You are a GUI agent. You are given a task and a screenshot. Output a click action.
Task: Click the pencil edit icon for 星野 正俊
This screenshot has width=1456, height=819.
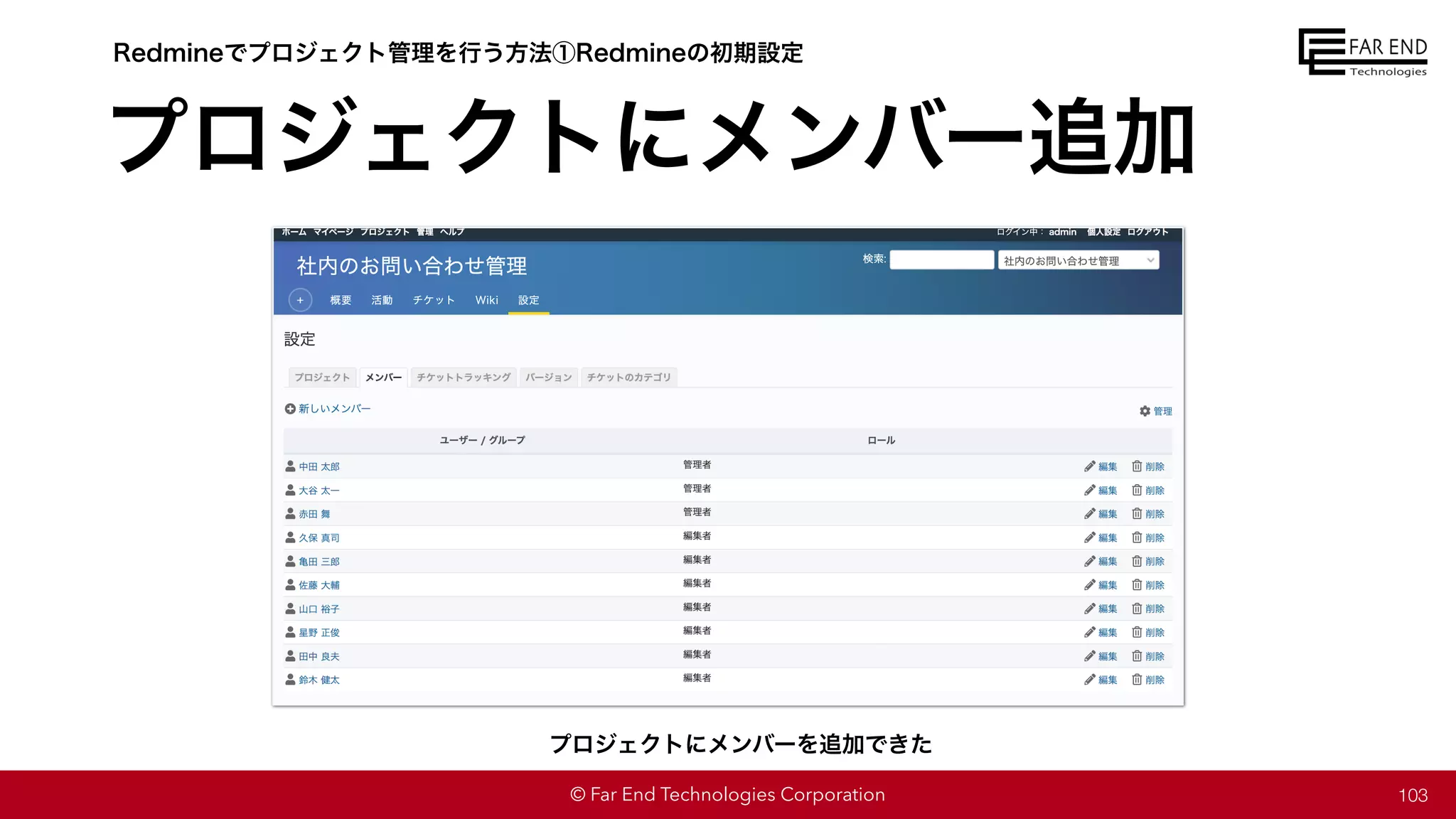(x=1089, y=632)
